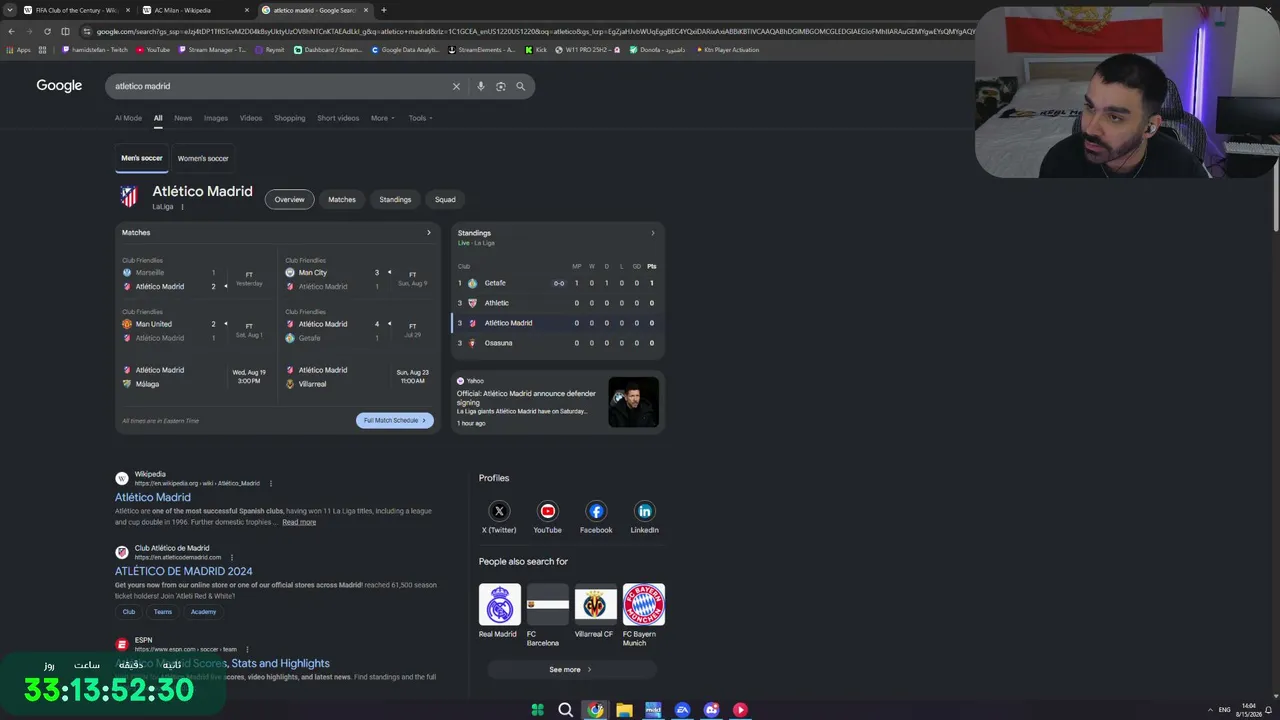The image size is (1280, 720).
Task: Switch to AI Mode search
Action: pyautogui.click(x=128, y=118)
